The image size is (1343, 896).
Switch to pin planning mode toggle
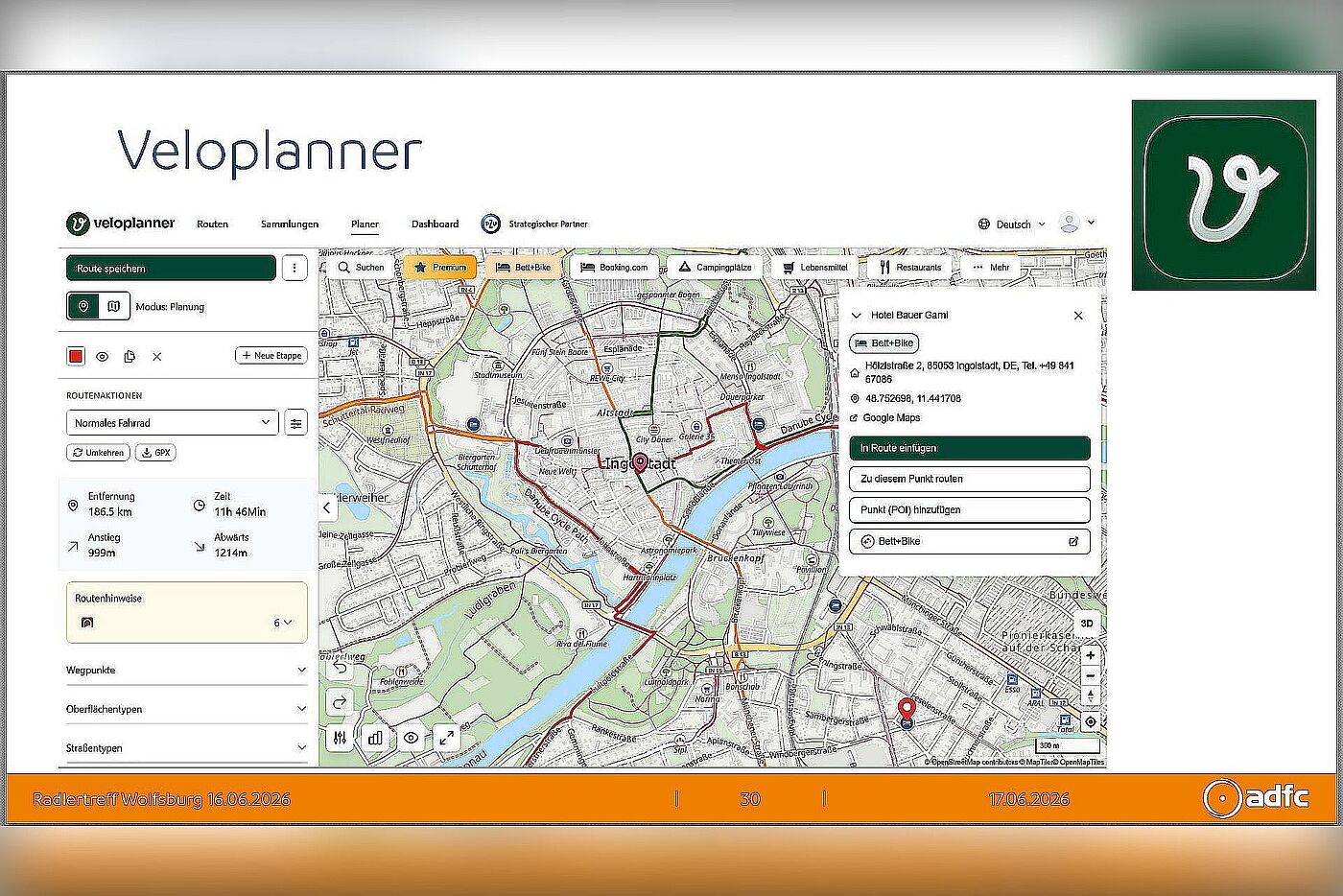[83, 306]
